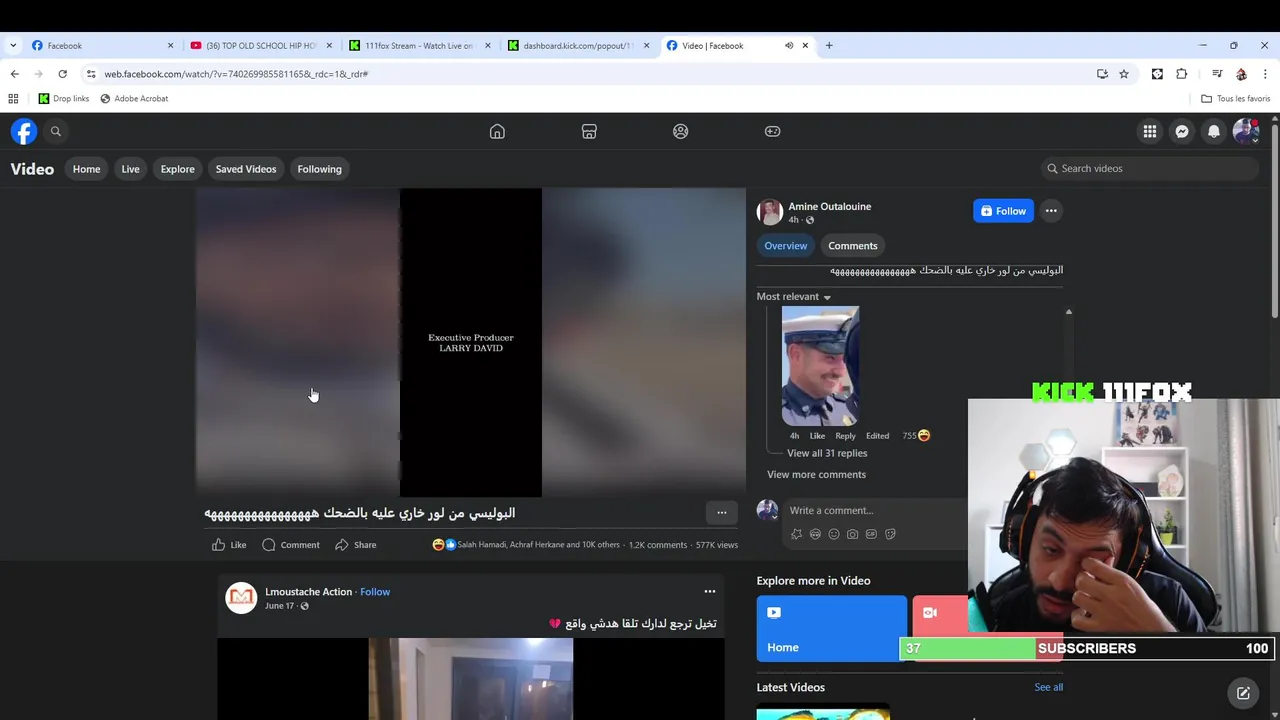
Task: Insert an emoji in the comment box
Action: click(x=834, y=534)
